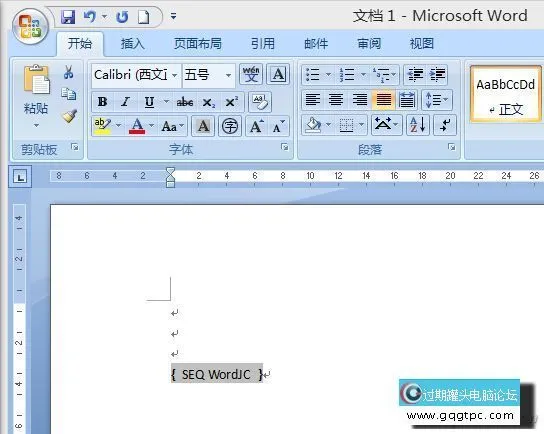
Task: Toggle underline formatting
Action: tap(149, 102)
